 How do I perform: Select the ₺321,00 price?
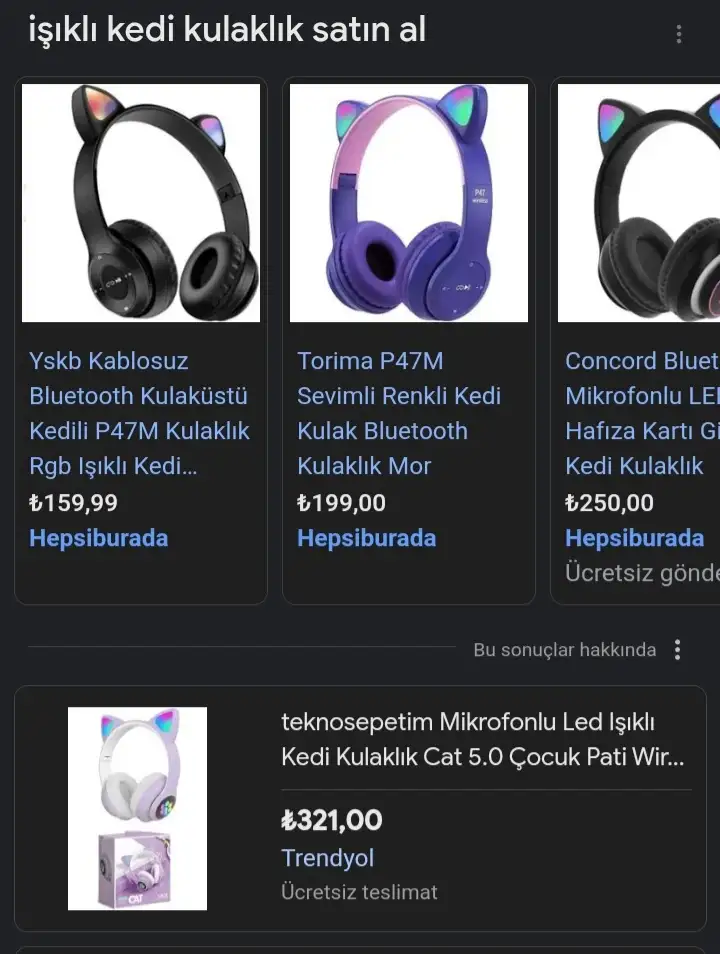(x=332, y=820)
